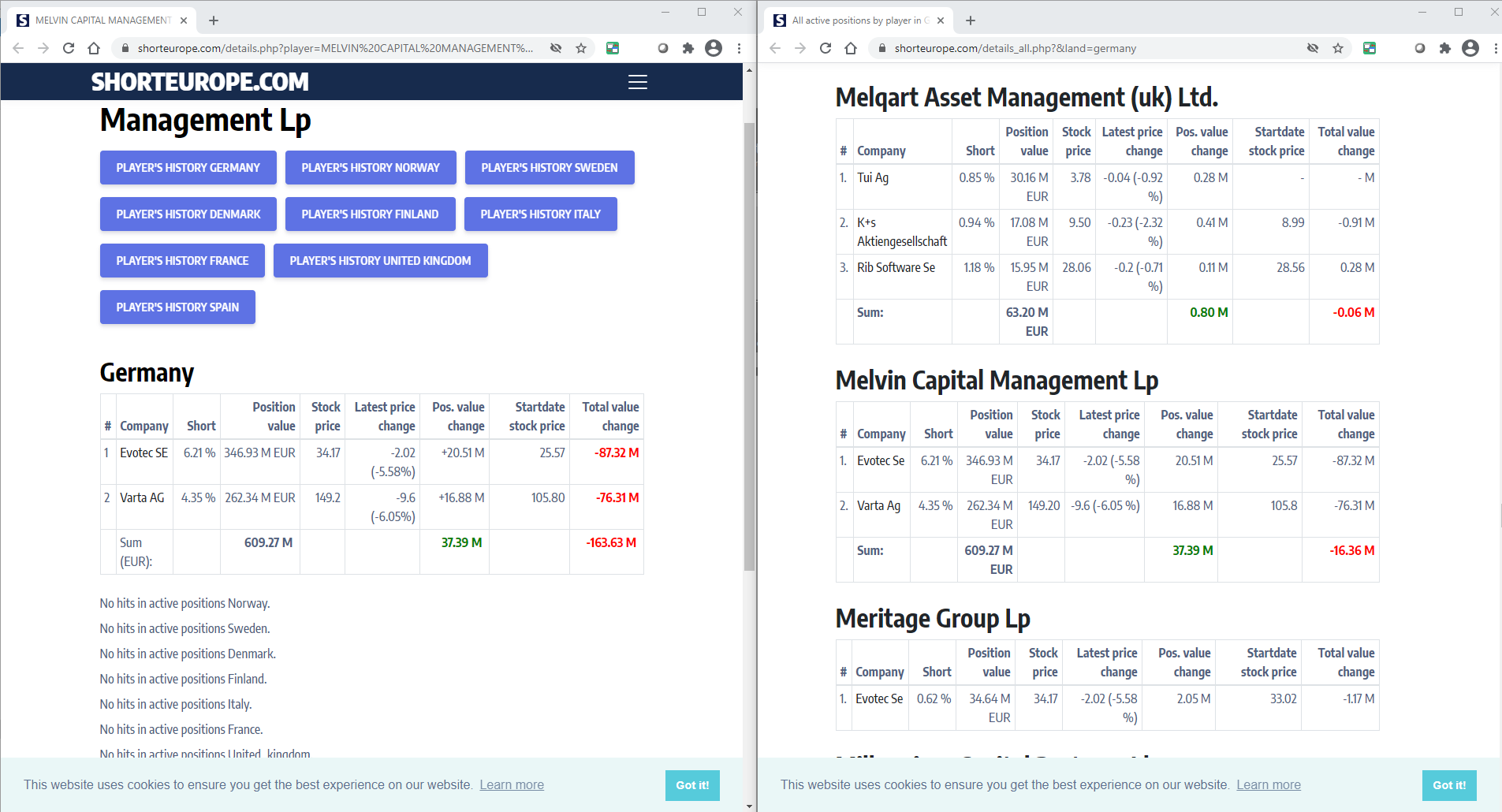Click Melqart Asset Management (uk) Ltd. heading

[1027, 98]
